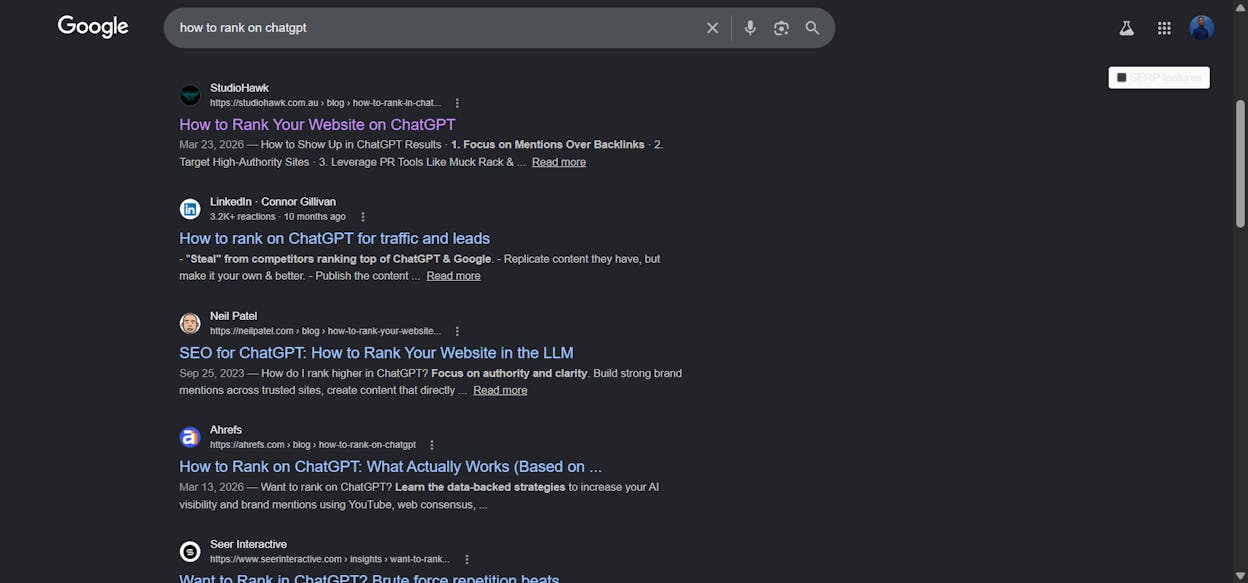Click the LinkedIn result favicon
The height and width of the screenshot is (583, 1248).
[190, 209]
